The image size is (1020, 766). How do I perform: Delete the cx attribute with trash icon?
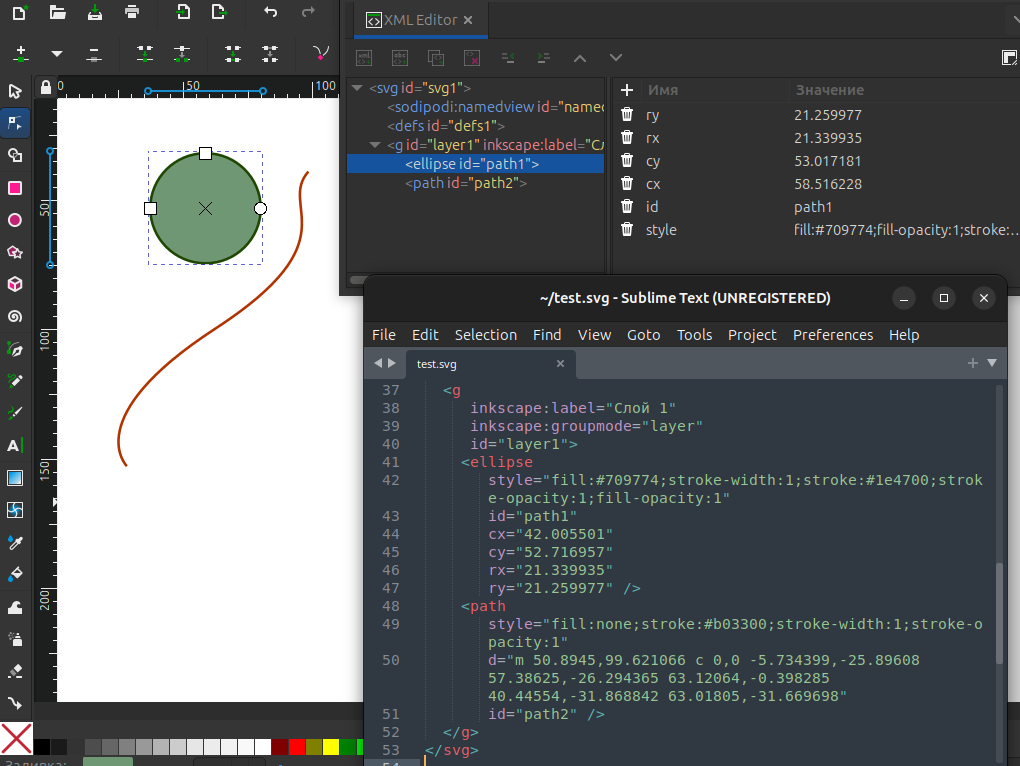tap(627, 184)
